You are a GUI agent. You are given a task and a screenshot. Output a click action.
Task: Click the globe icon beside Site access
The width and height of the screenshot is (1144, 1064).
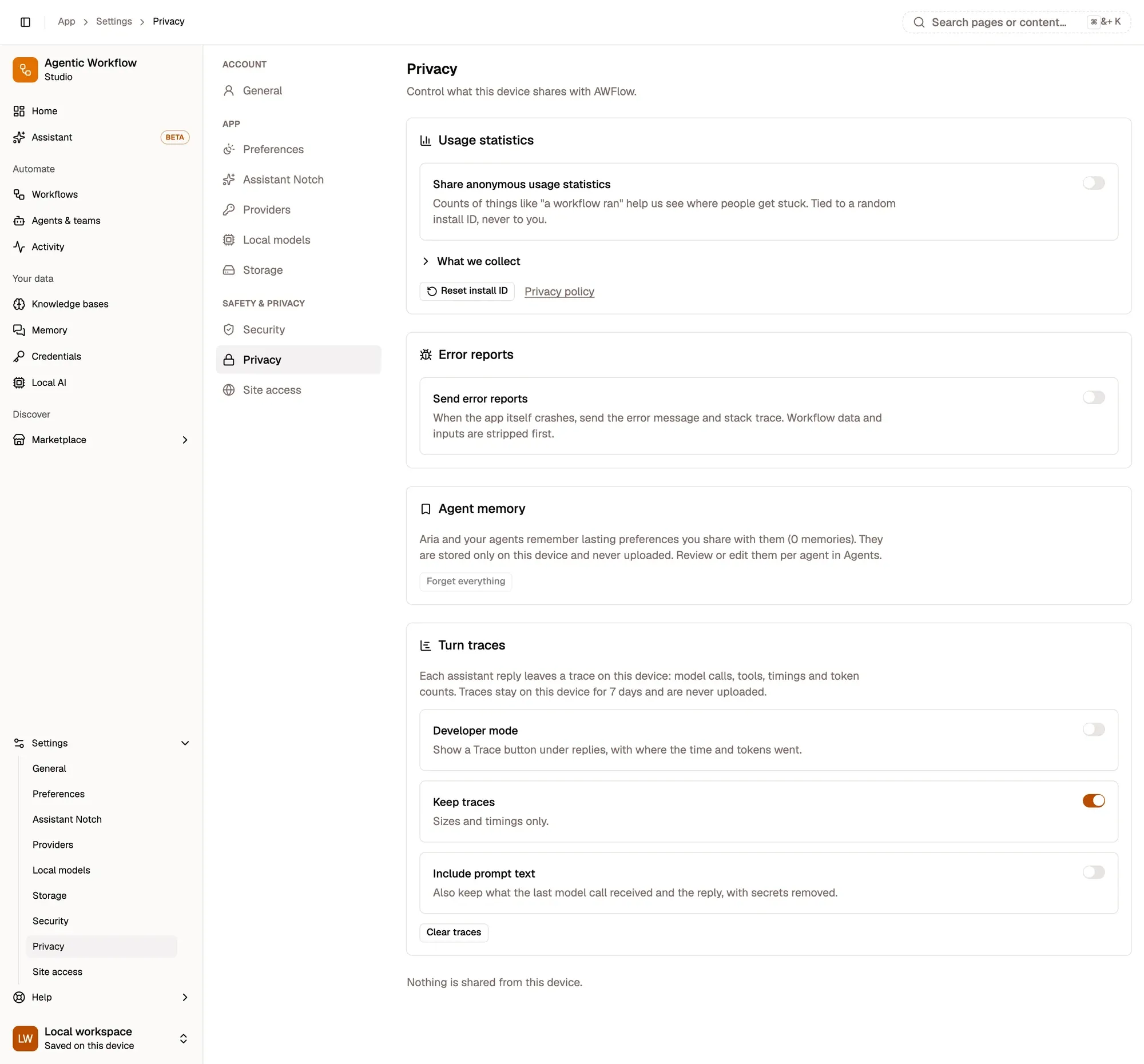tap(228, 390)
